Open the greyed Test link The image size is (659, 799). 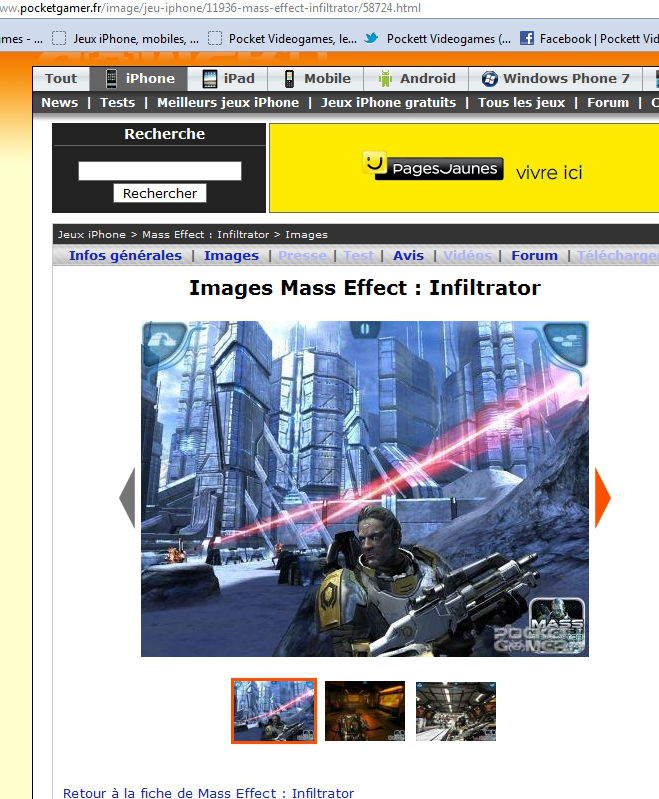pos(359,255)
